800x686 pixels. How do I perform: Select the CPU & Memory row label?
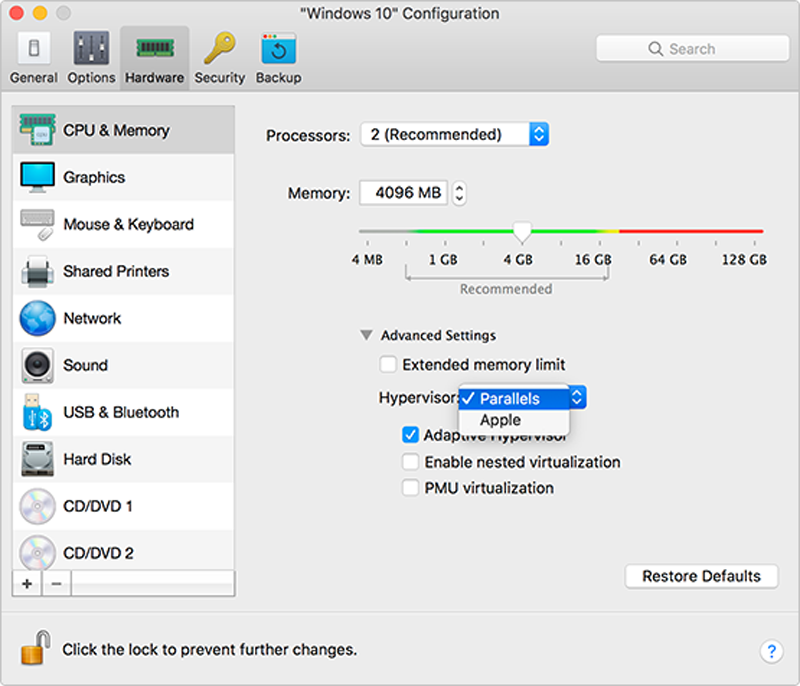[x=116, y=130]
